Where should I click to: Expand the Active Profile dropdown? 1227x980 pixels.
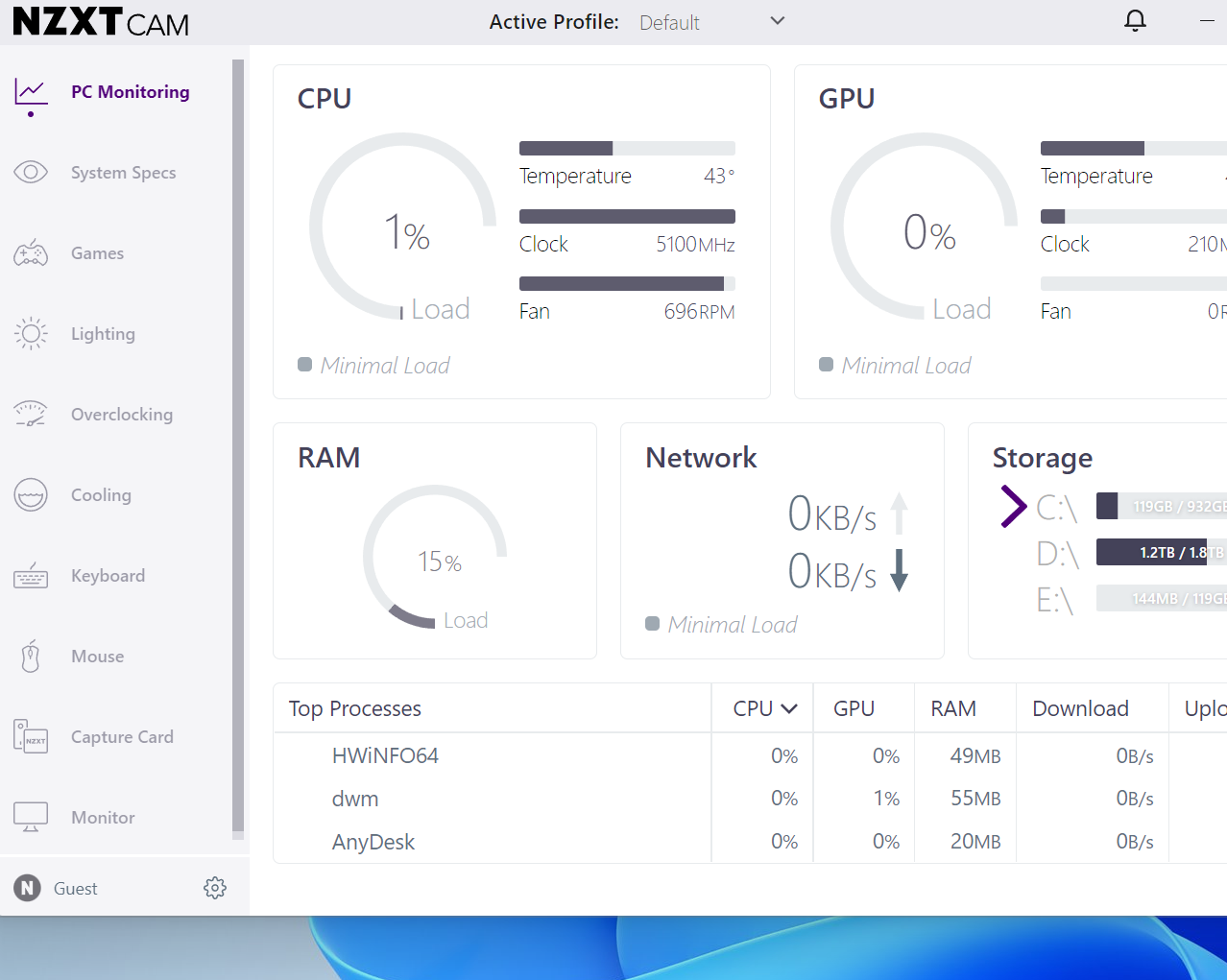coord(777,21)
